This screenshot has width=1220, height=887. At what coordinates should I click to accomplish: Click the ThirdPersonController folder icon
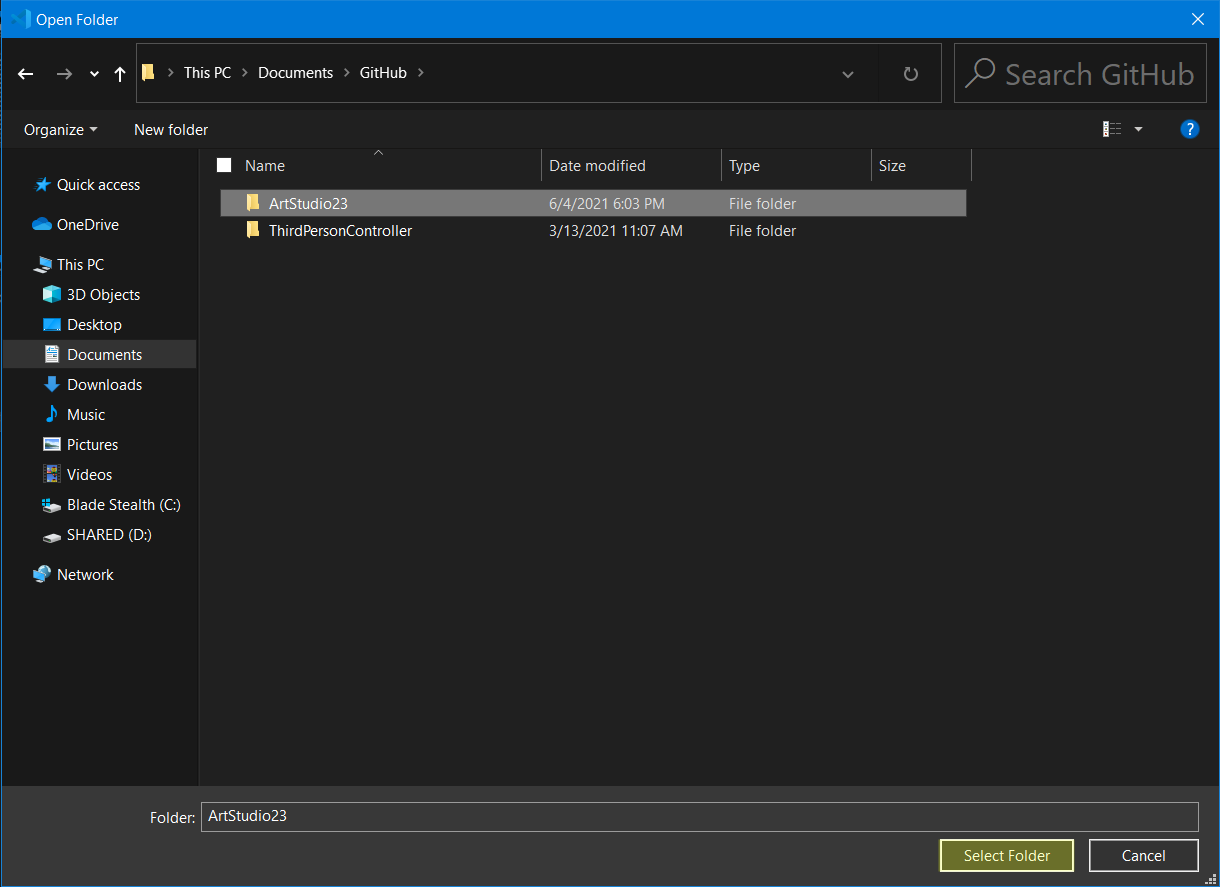pyautogui.click(x=253, y=230)
